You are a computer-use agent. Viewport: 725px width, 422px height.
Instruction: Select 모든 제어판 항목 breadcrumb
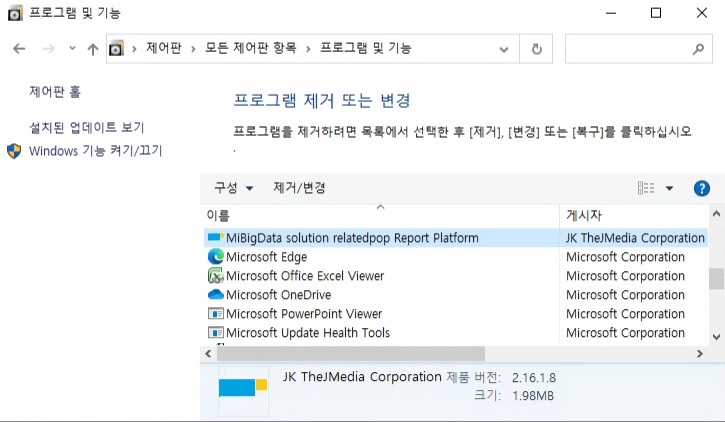(251, 48)
